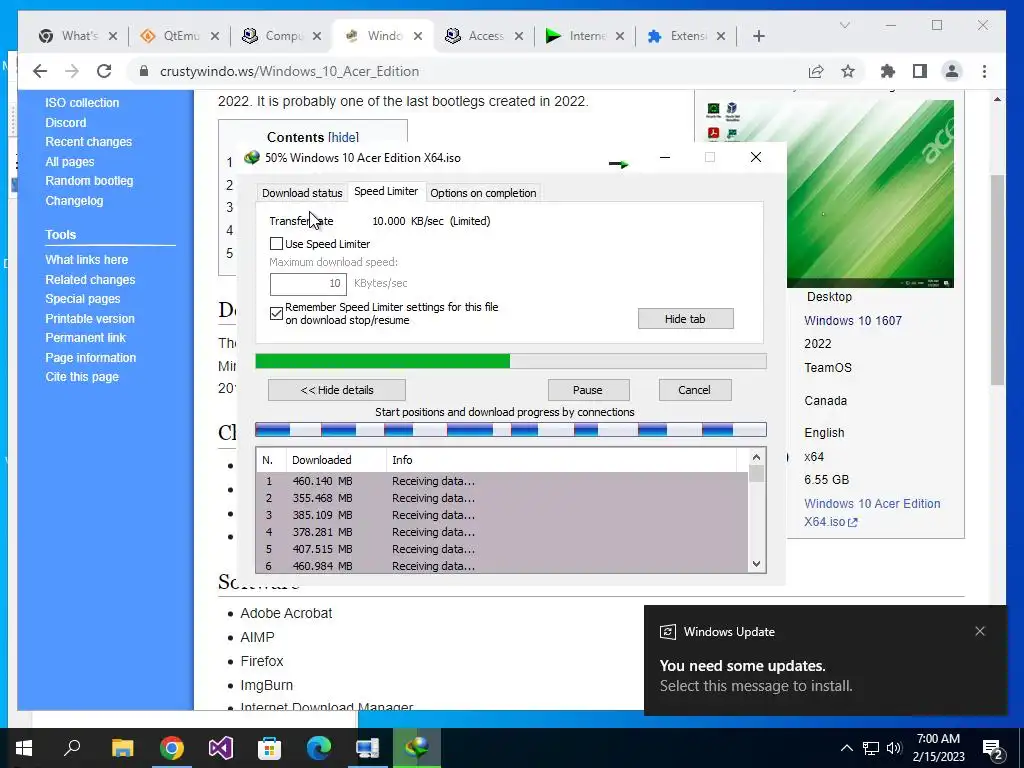This screenshot has height=768, width=1024.
Task: Open taskbar search magnifier
Action: tap(72, 748)
